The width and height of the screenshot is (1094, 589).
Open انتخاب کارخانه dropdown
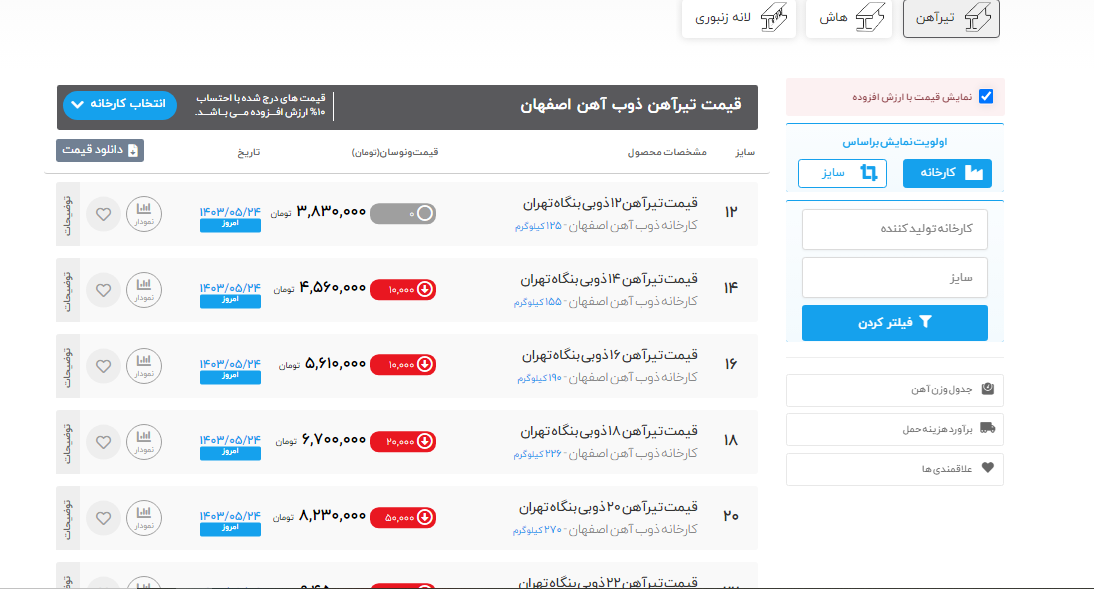coord(119,105)
